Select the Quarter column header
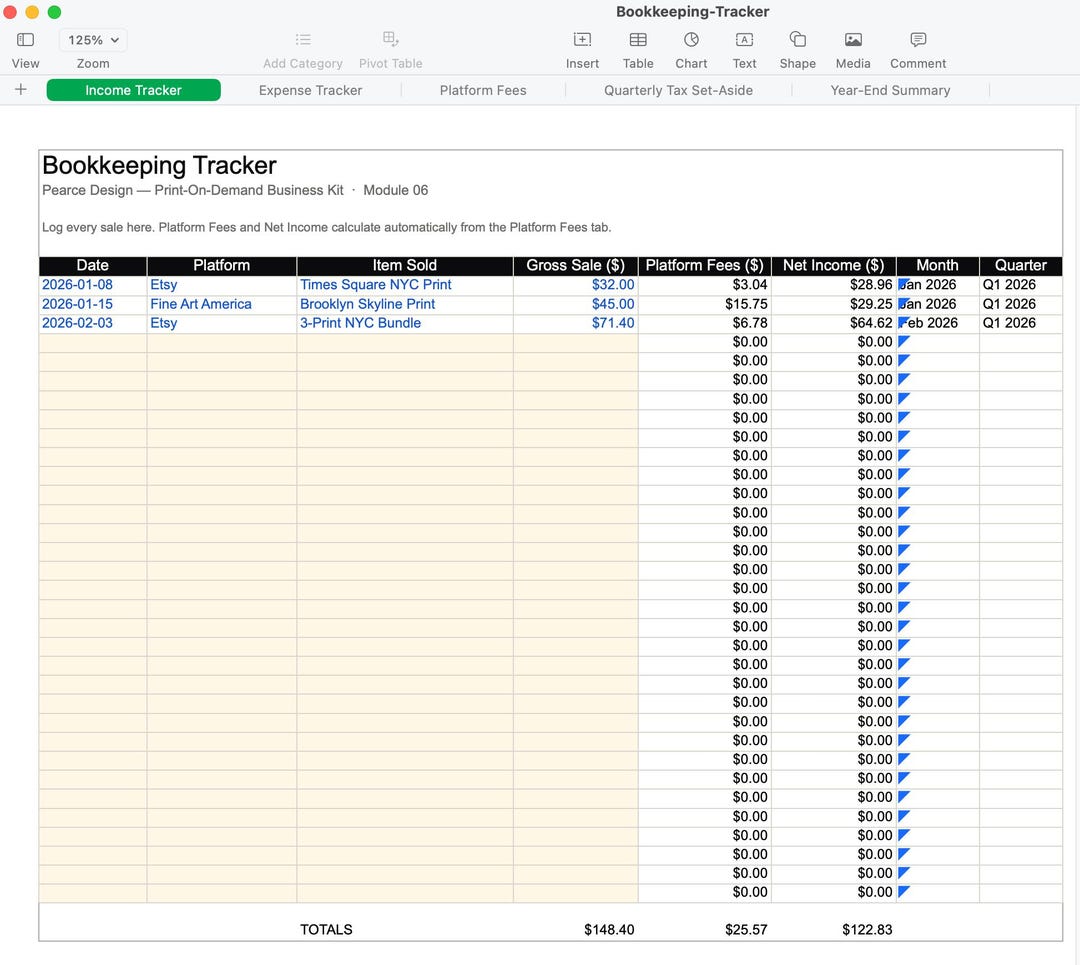Viewport: 1080px width, 965px height. tap(1021, 266)
